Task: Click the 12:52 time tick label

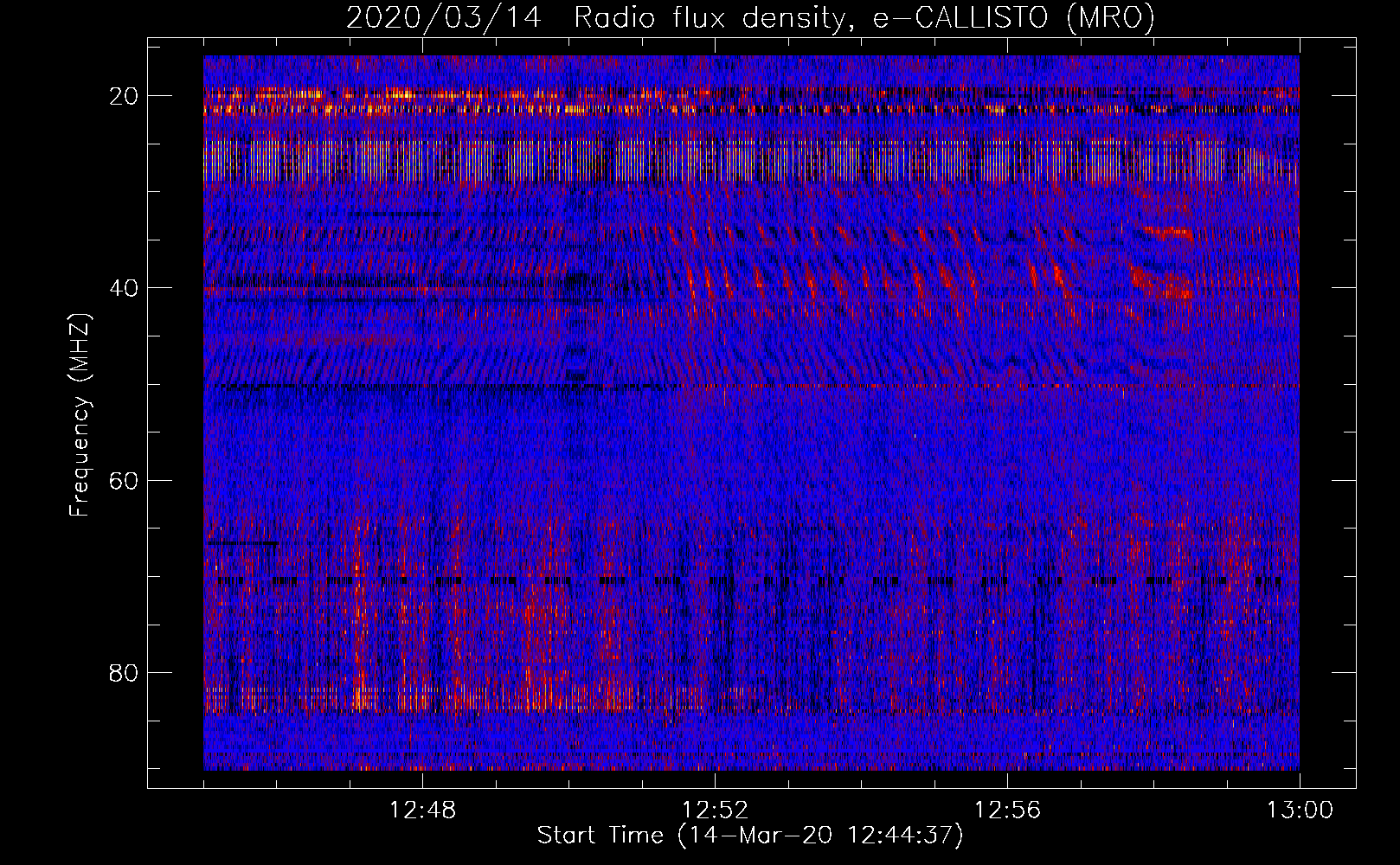Action: point(715,811)
